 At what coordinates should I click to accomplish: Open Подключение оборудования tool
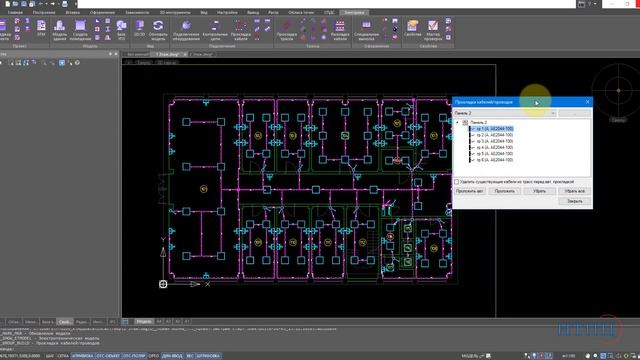tap(186, 30)
